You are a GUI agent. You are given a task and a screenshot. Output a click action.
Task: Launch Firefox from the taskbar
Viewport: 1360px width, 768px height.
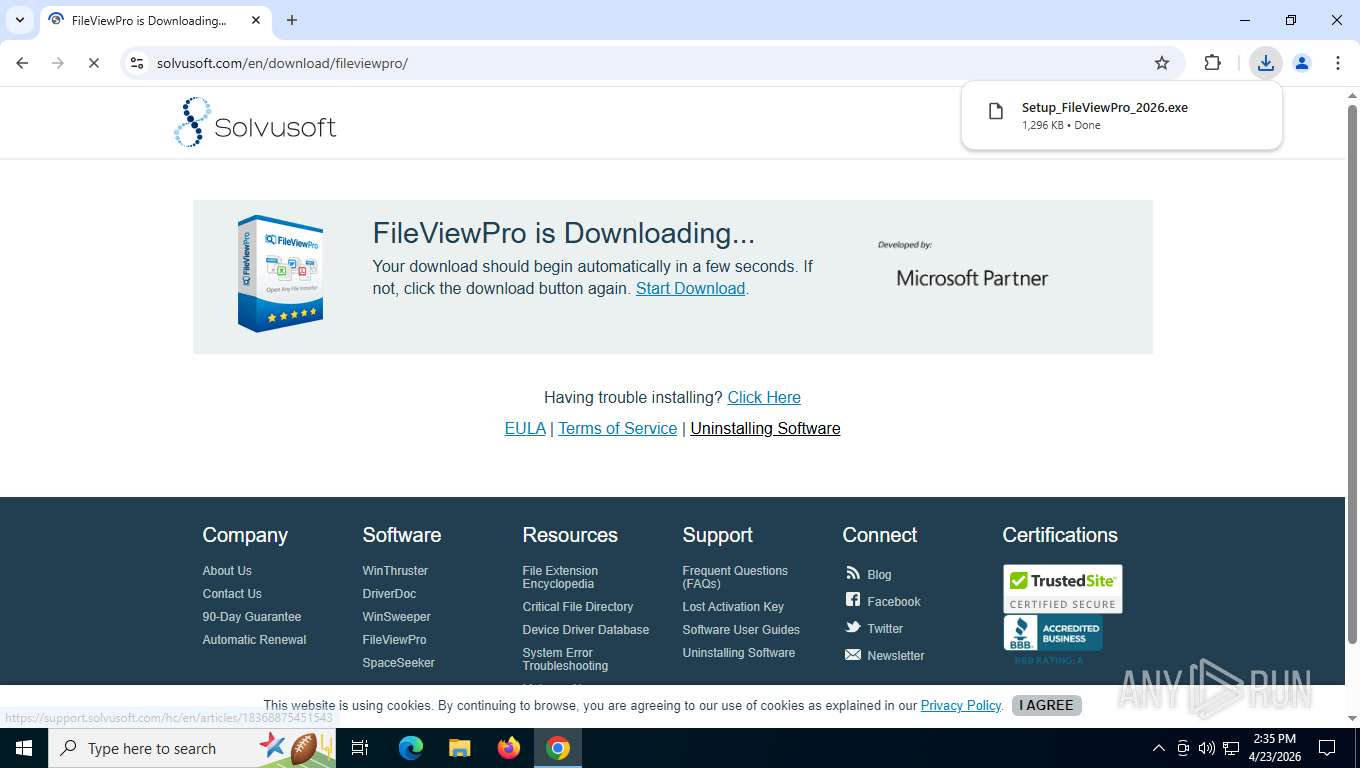coord(508,748)
